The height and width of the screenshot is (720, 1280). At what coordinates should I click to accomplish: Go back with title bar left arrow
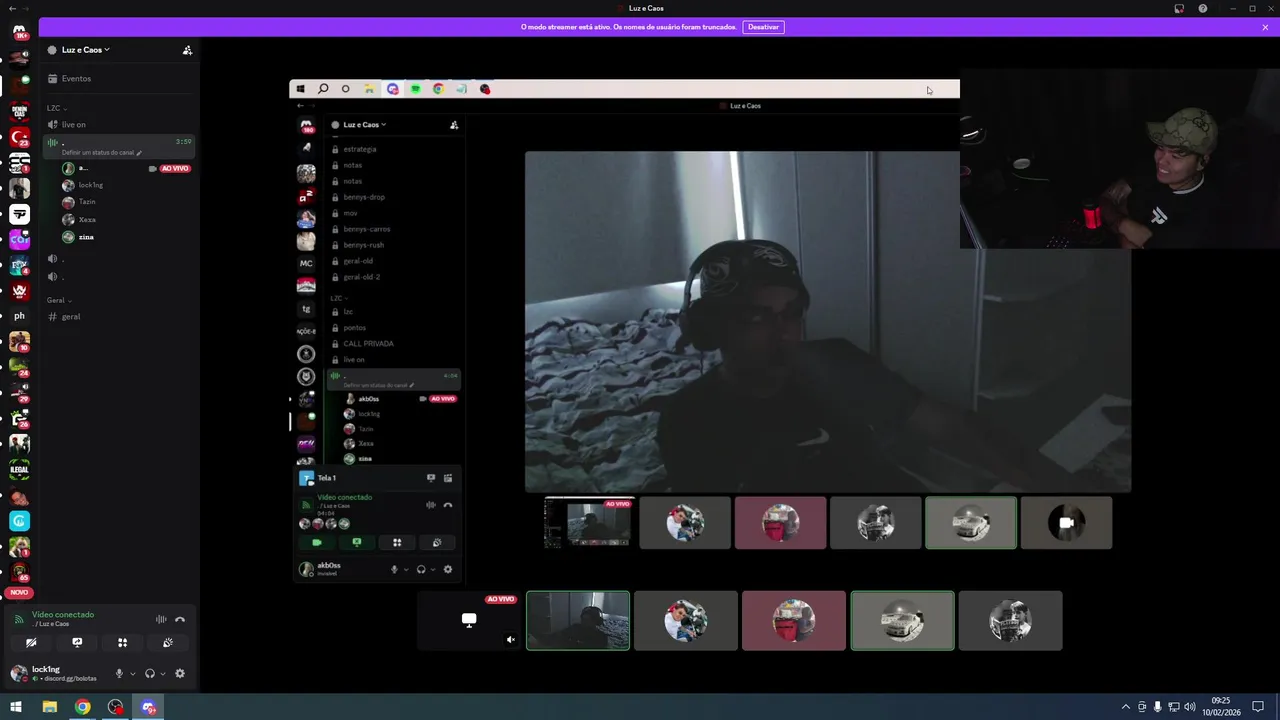(12, 8)
